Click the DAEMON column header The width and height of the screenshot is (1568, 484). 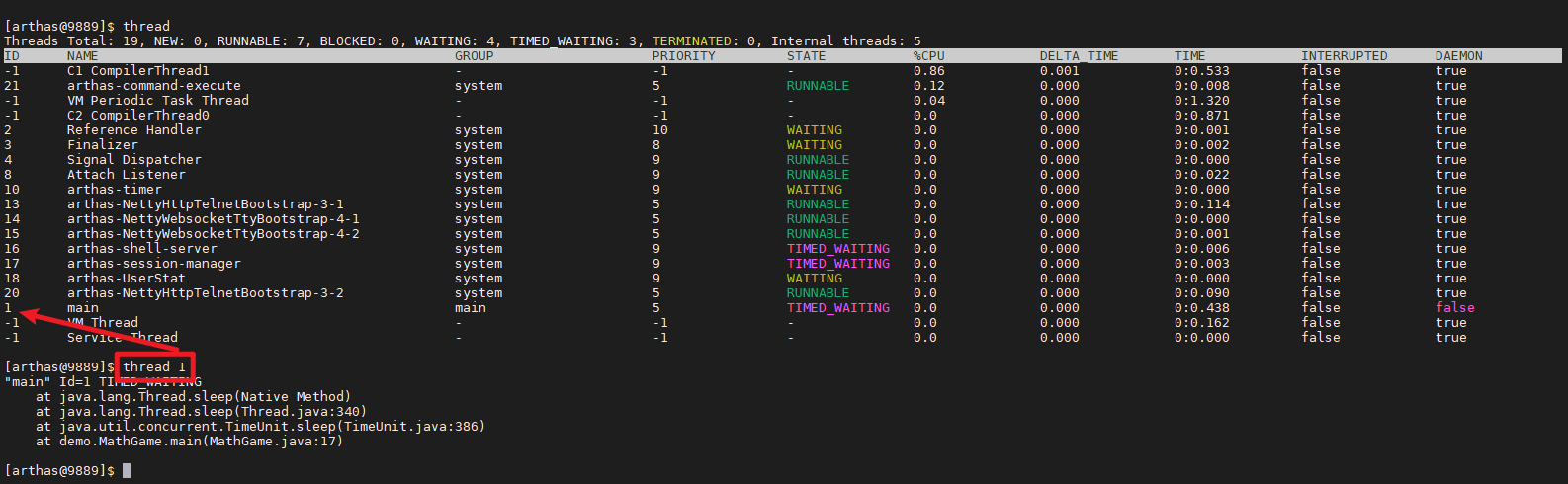pyautogui.click(x=1459, y=56)
